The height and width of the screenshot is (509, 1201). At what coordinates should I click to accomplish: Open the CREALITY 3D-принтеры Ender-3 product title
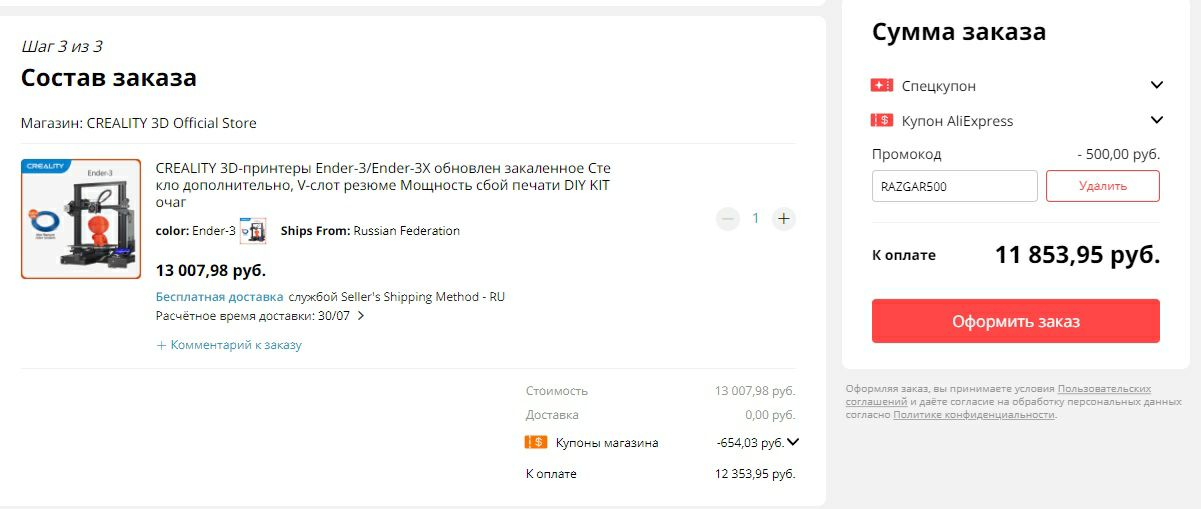383,185
